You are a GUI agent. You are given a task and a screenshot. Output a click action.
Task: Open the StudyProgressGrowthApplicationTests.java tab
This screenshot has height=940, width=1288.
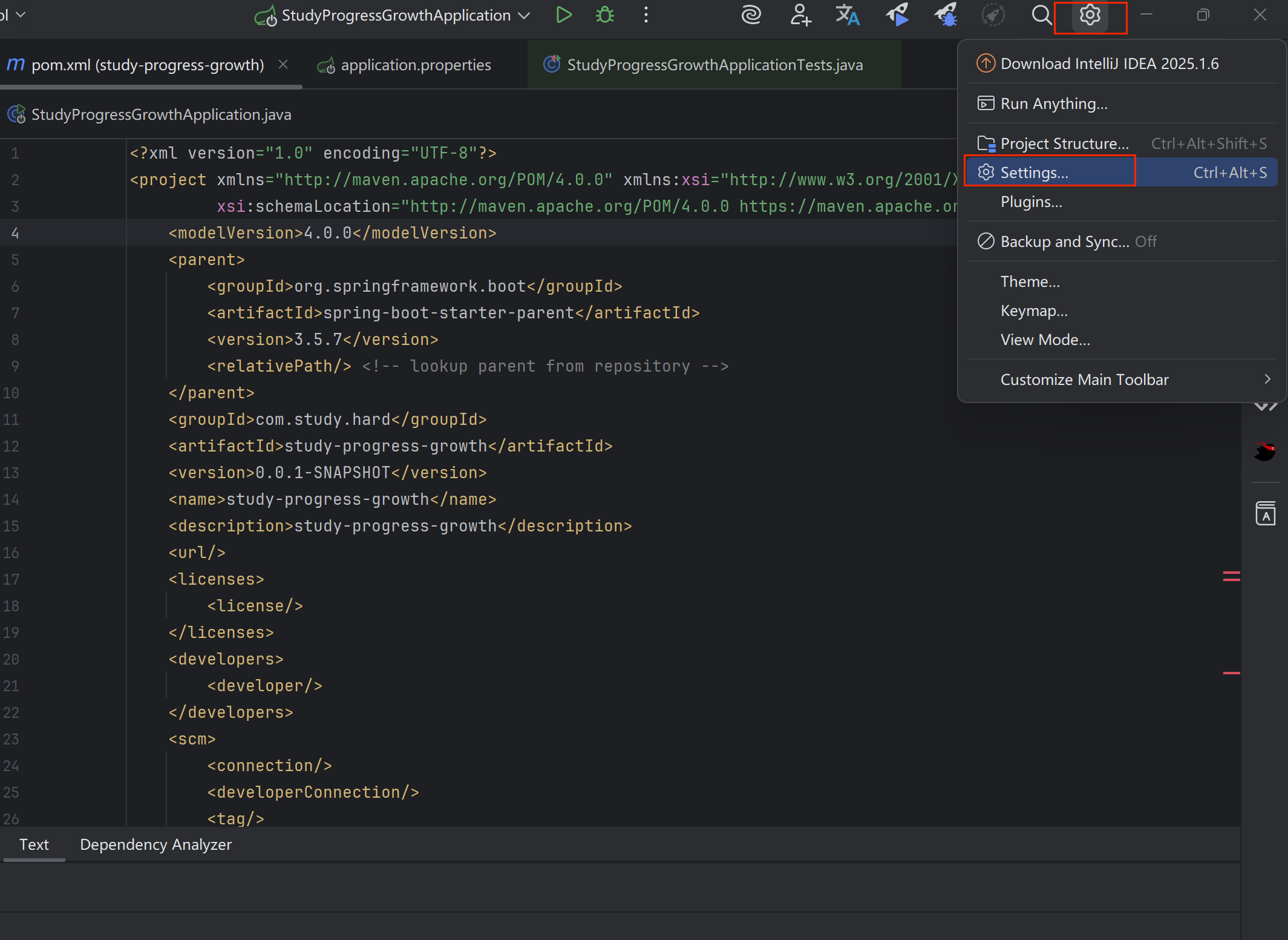click(x=714, y=64)
